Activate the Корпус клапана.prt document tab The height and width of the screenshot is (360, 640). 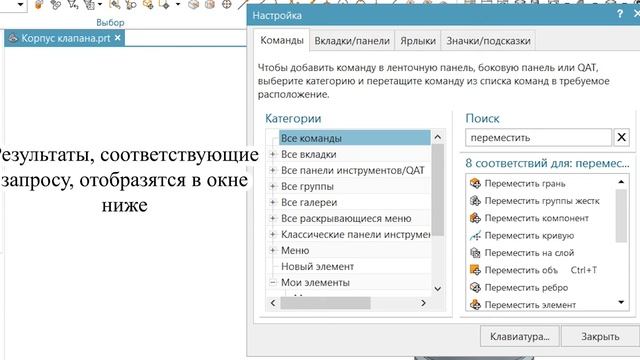click(x=64, y=38)
